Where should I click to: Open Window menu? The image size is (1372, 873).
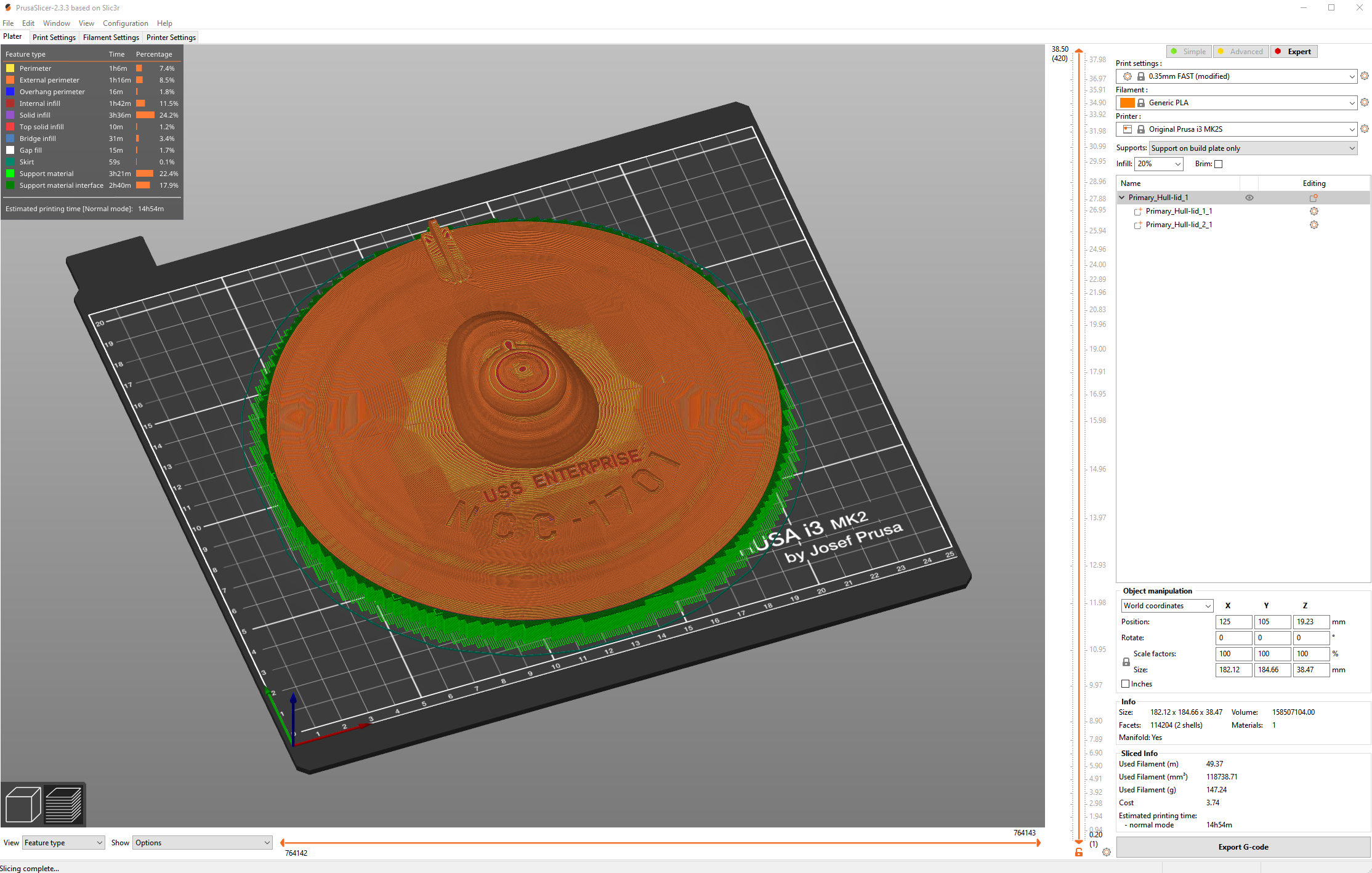[57, 23]
